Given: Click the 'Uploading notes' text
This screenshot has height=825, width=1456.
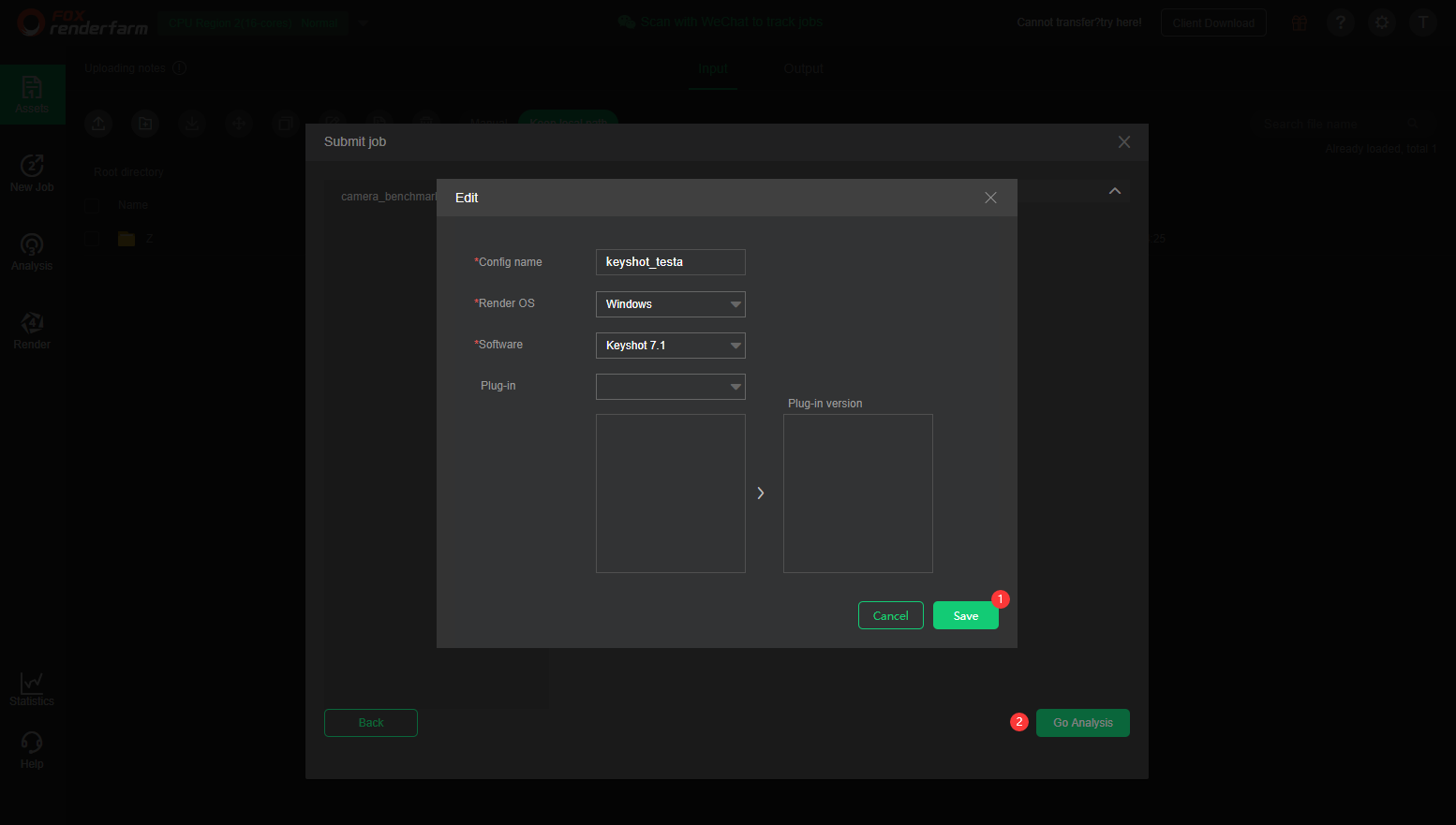Looking at the screenshot, I should tap(125, 68).
